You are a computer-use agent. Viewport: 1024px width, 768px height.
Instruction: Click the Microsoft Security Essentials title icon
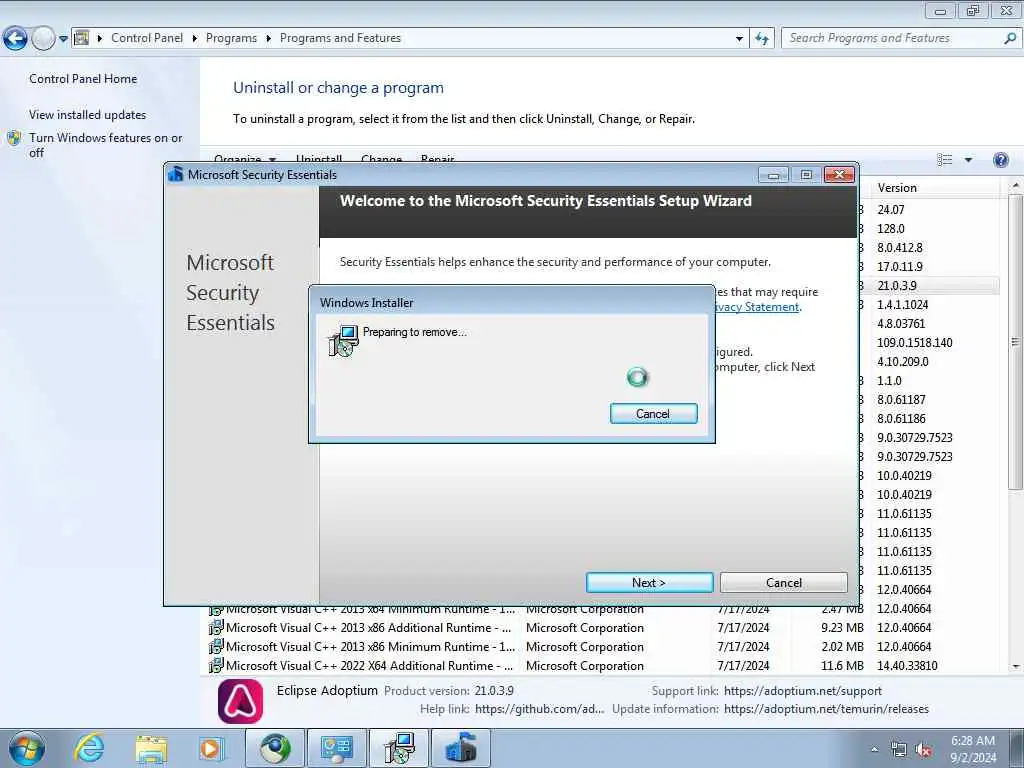[176, 174]
